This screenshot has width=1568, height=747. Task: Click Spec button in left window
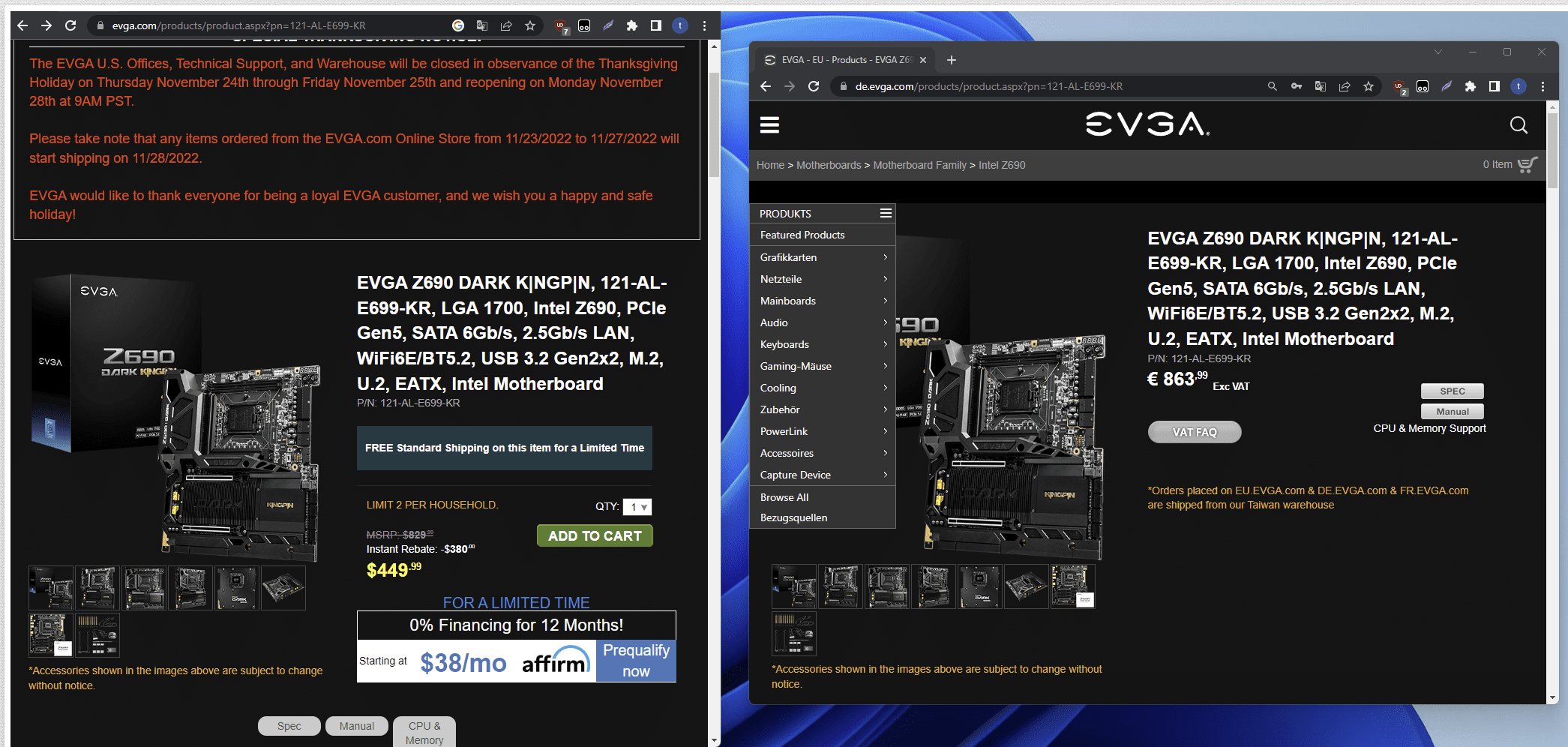[x=289, y=726]
